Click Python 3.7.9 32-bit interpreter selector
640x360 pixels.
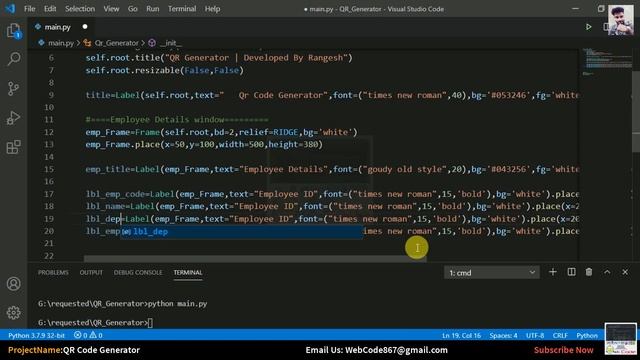pos(36,335)
